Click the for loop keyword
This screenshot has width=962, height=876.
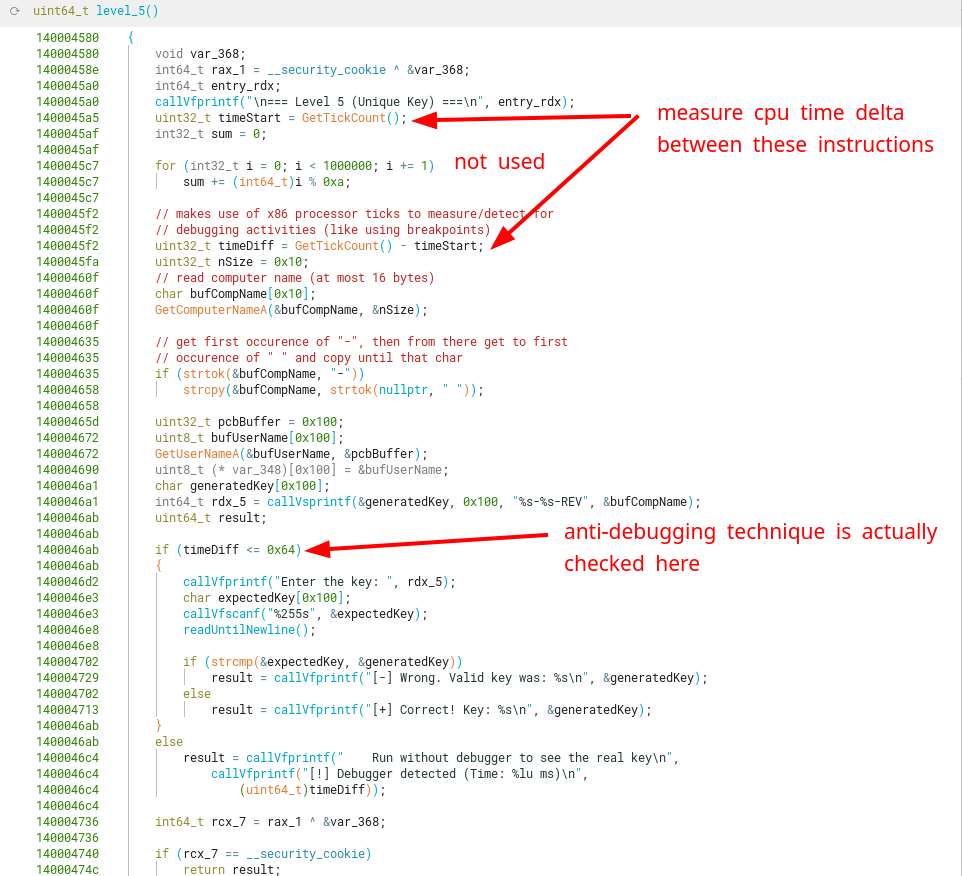click(165, 166)
